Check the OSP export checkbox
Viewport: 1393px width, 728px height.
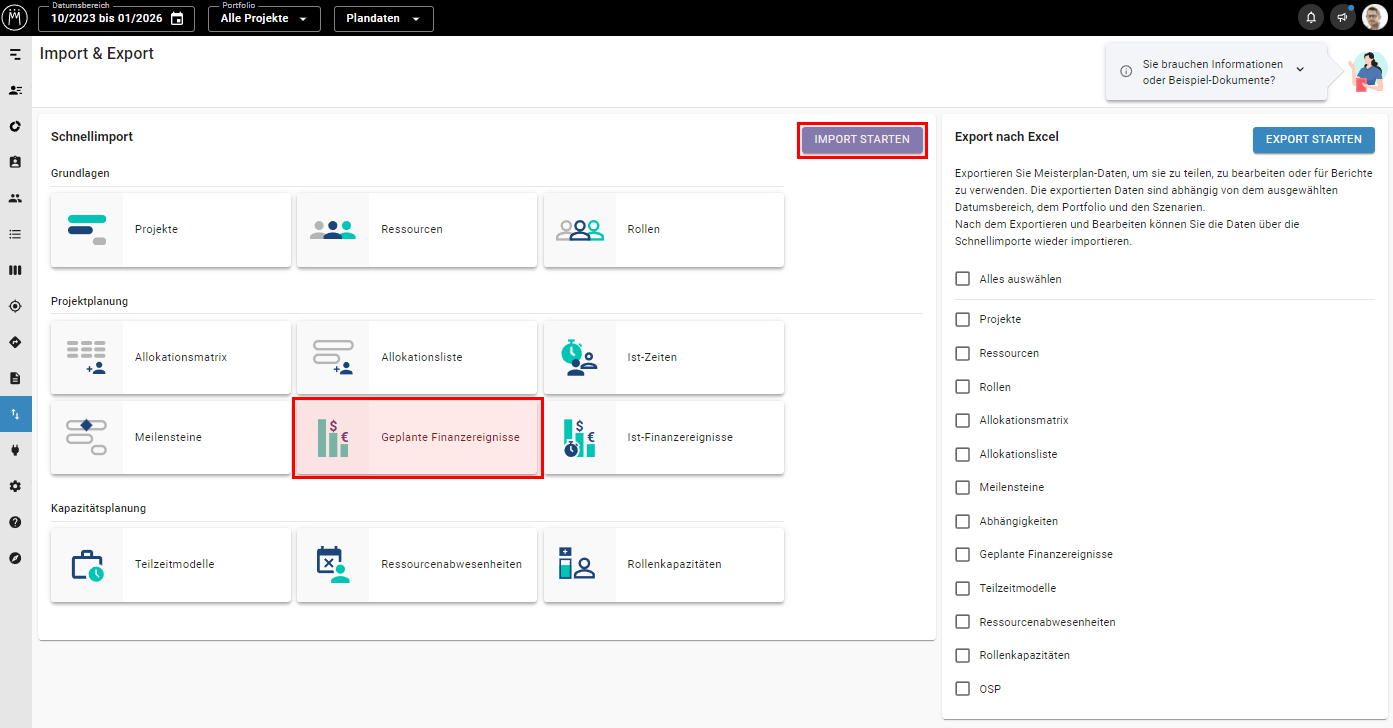click(x=963, y=689)
